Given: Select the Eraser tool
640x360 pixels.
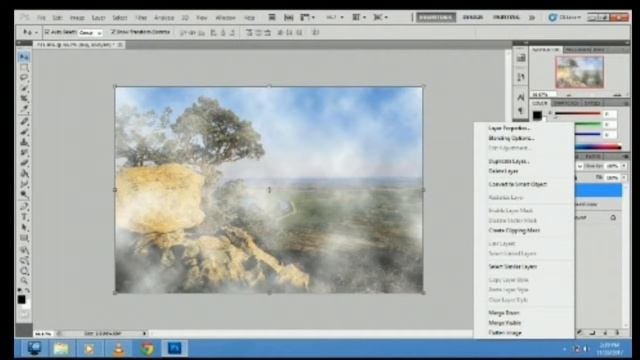Looking at the screenshot, I should pyautogui.click(x=24, y=163).
